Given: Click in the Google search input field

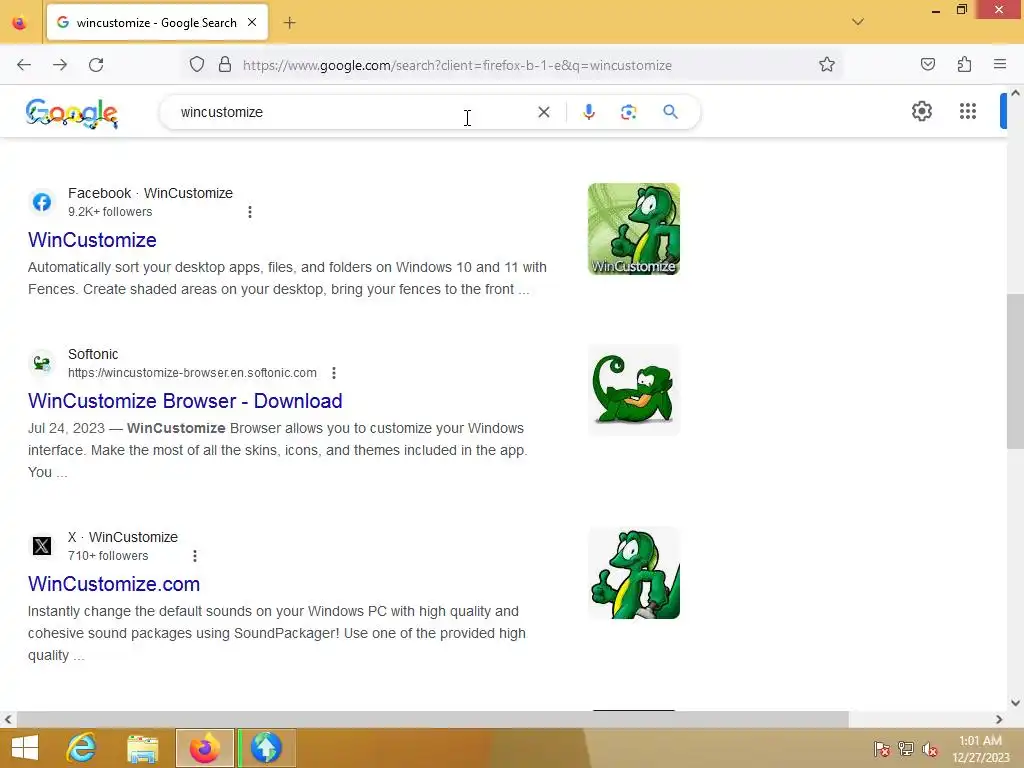Looking at the screenshot, I should (353, 112).
